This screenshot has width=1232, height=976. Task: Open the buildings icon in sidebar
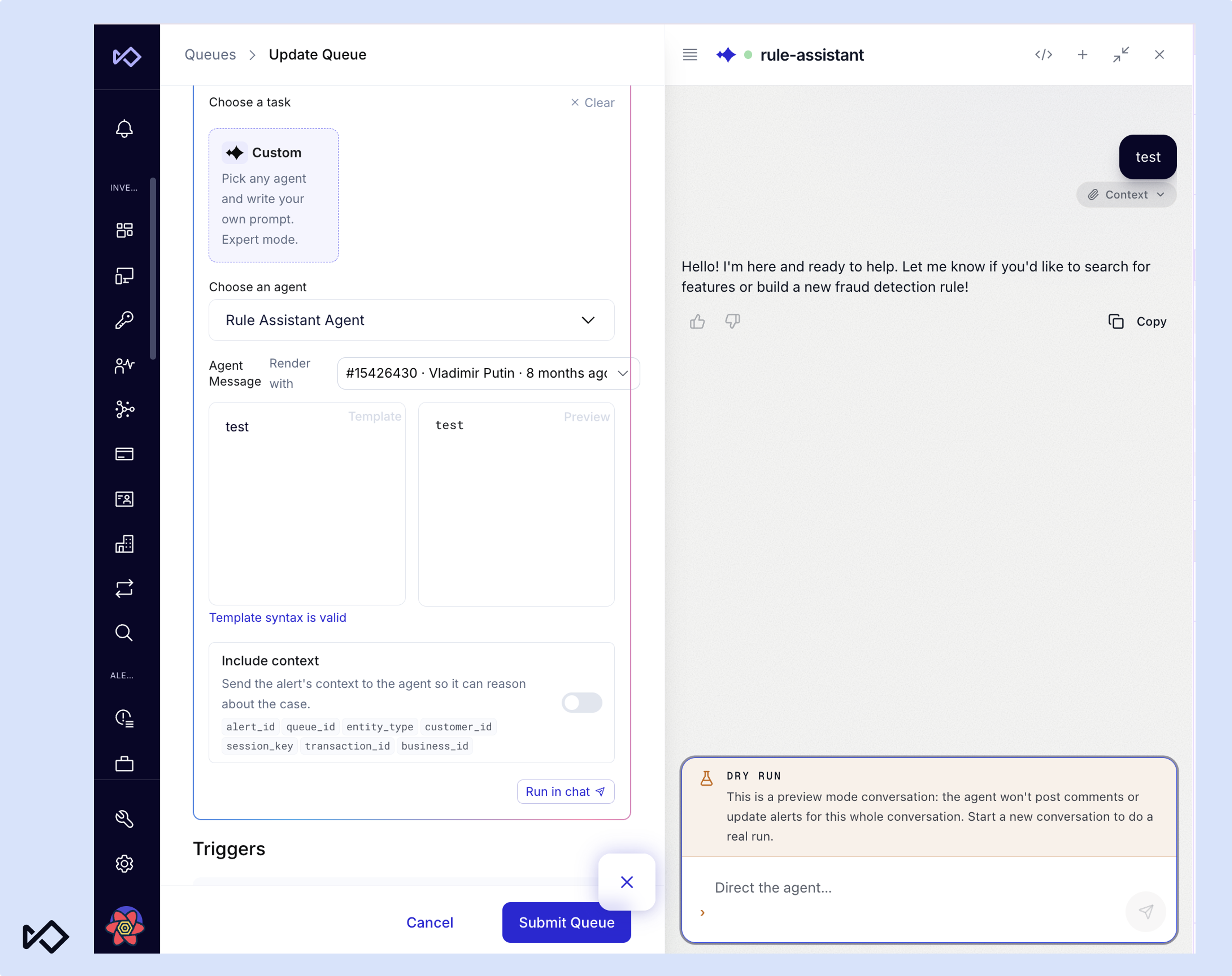point(124,544)
